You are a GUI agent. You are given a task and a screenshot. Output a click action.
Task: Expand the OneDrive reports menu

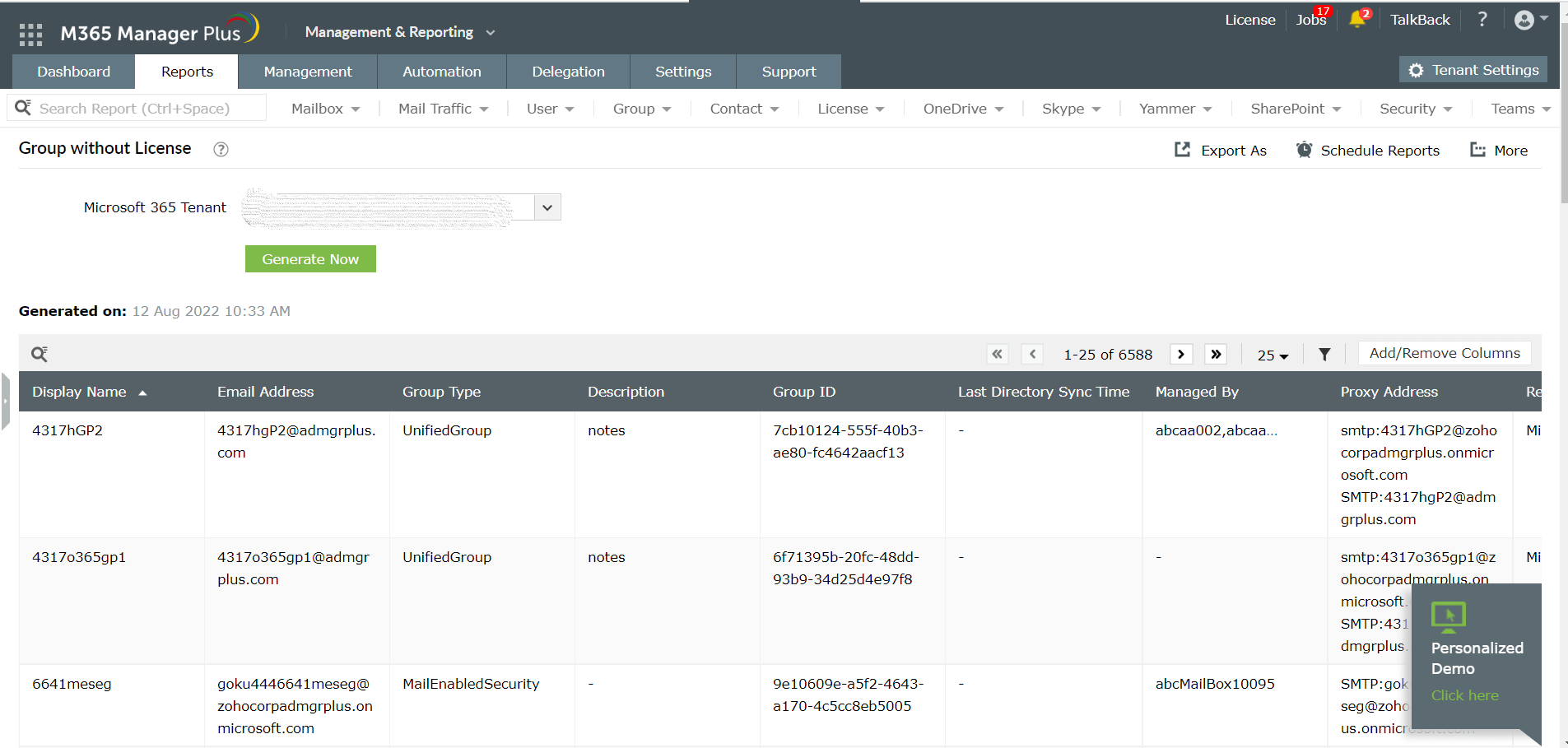tap(964, 109)
